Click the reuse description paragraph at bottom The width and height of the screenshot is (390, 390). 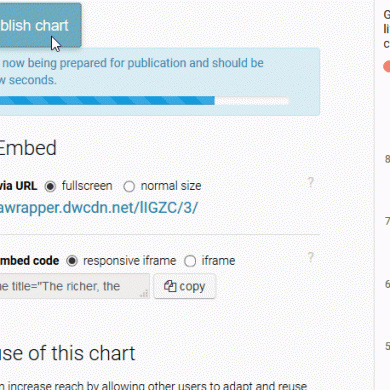(153, 385)
